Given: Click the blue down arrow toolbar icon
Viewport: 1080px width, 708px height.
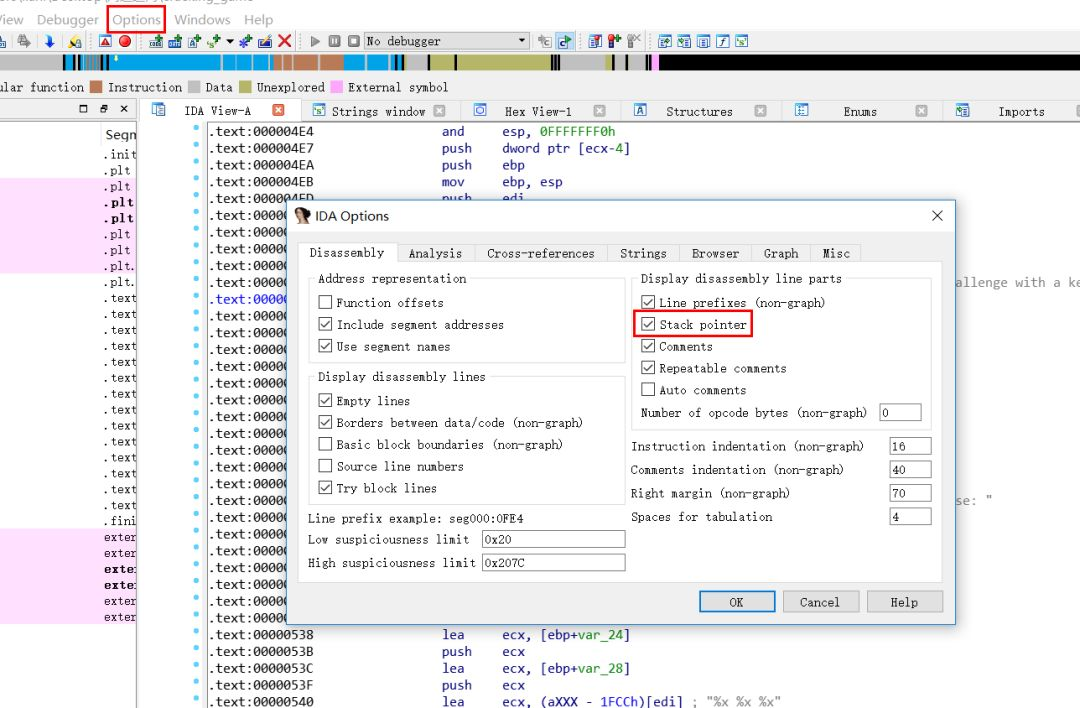Looking at the screenshot, I should [x=49, y=41].
